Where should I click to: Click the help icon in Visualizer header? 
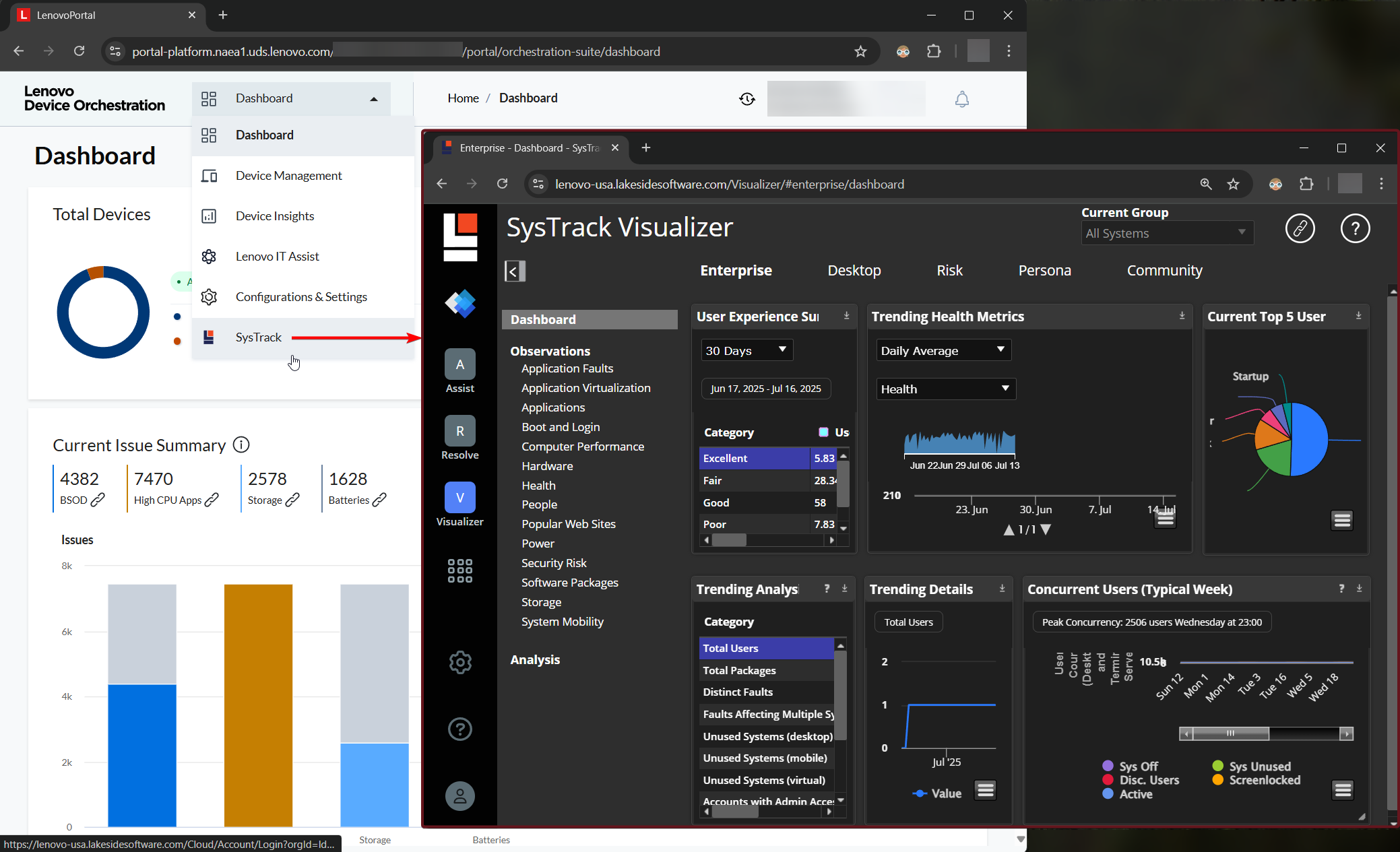point(1355,228)
